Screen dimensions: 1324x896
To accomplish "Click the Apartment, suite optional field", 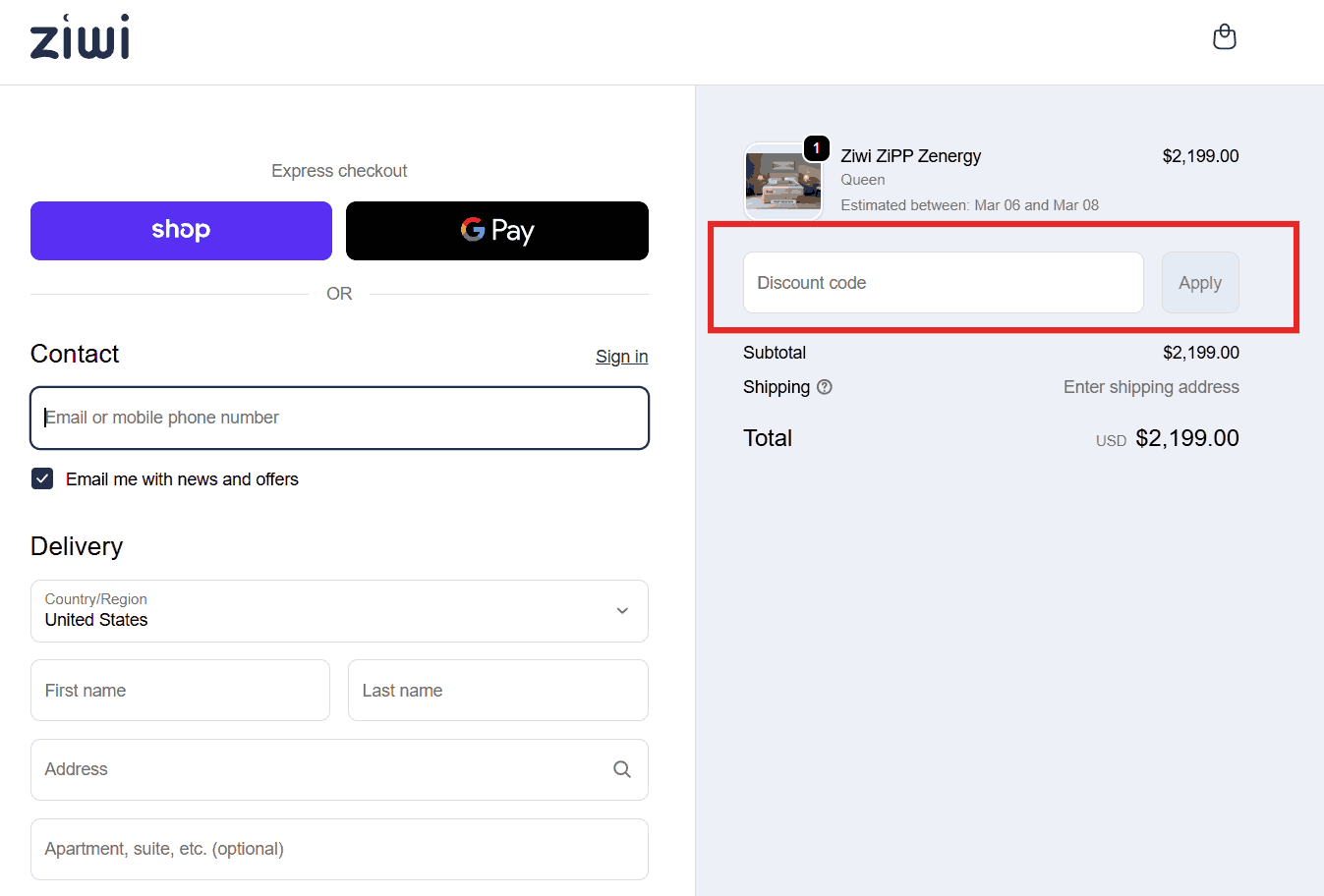I will 339,849.
